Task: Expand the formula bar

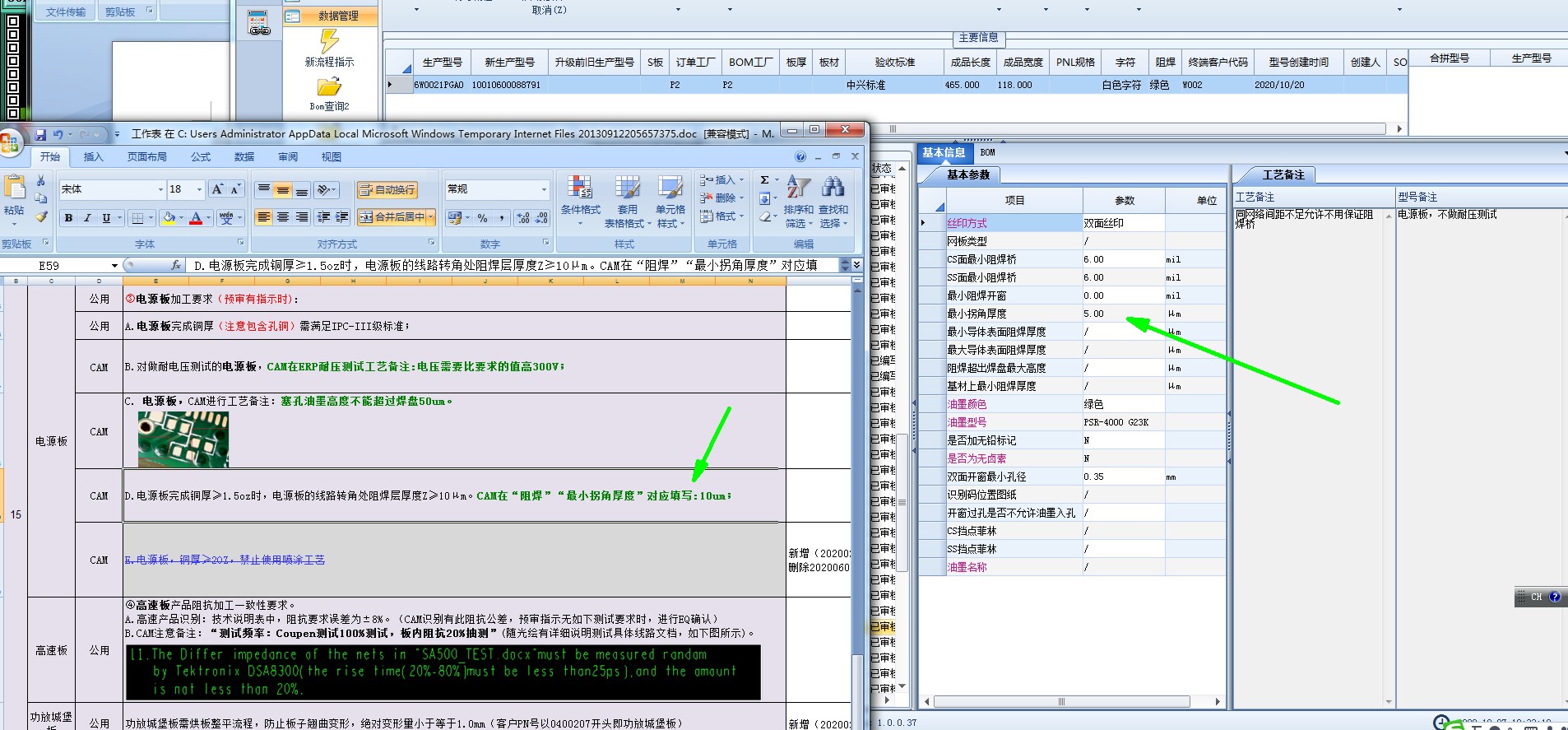Action: coord(856,265)
